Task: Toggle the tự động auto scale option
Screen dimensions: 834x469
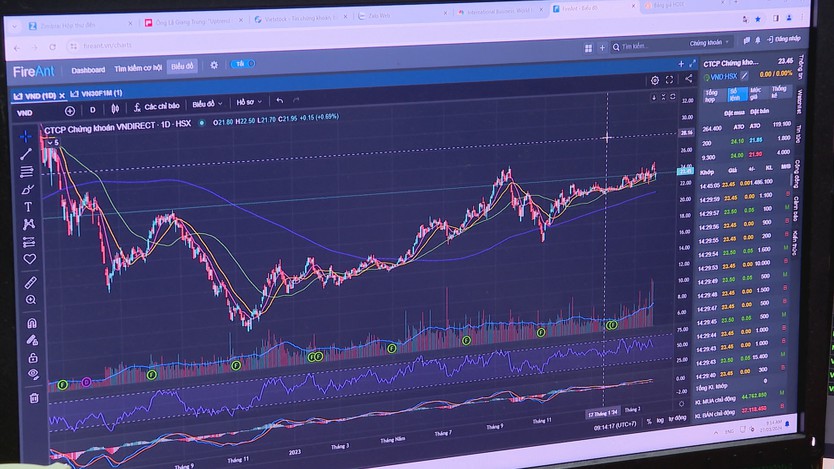Action: [677, 418]
